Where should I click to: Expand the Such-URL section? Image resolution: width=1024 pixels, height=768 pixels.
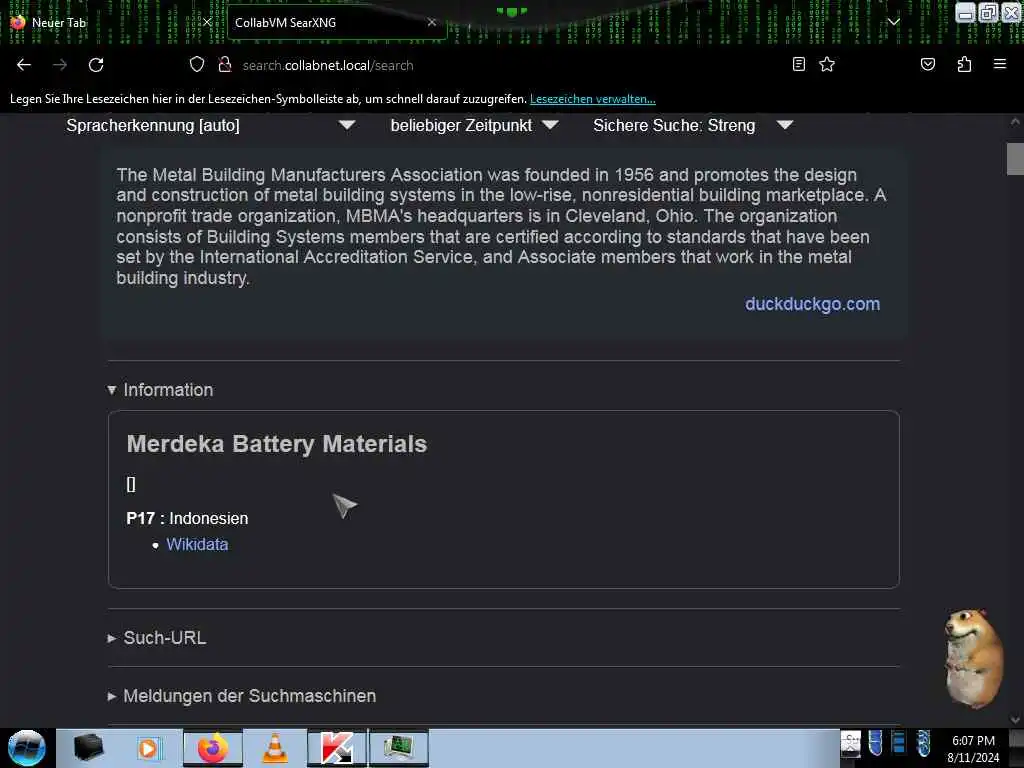[x=157, y=638]
